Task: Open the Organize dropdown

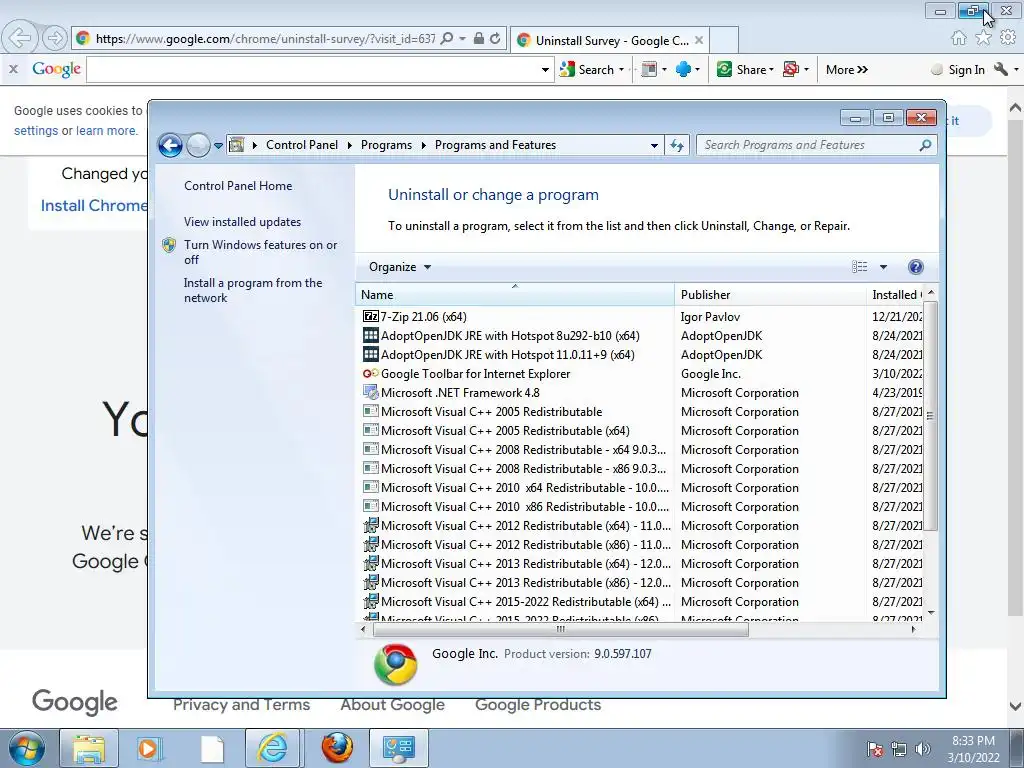Action: (x=400, y=266)
